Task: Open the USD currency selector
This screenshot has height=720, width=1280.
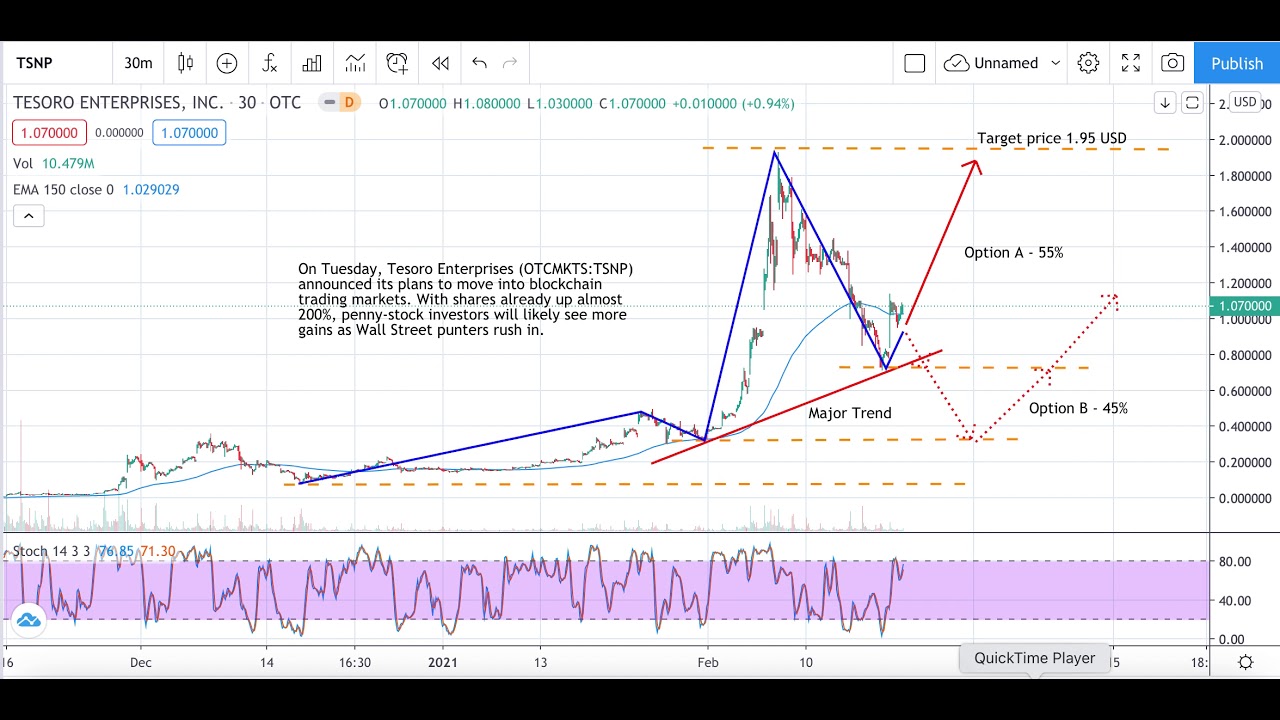Action: pyautogui.click(x=1245, y=102)
